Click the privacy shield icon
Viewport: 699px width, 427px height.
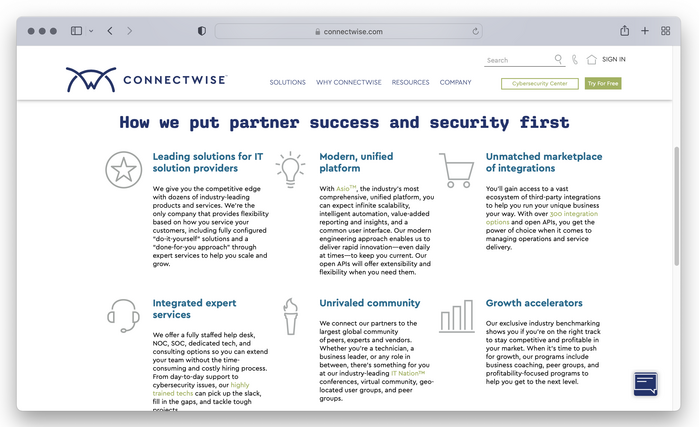[202, 31]
